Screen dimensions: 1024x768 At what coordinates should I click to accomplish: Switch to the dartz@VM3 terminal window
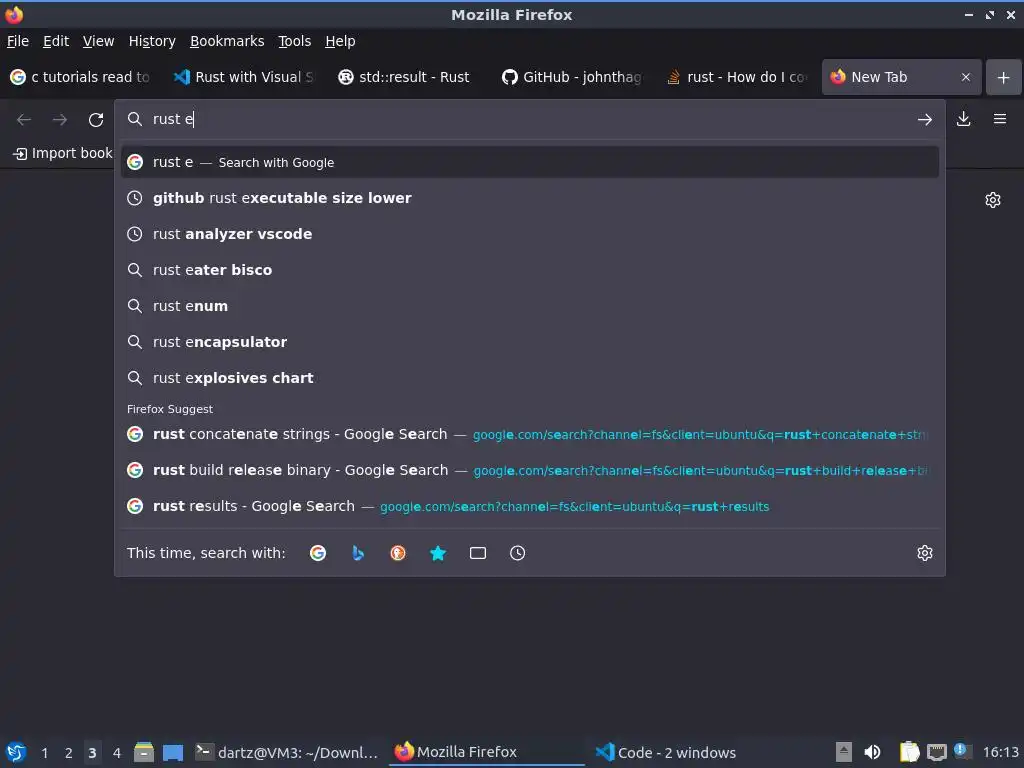(287, 752)
